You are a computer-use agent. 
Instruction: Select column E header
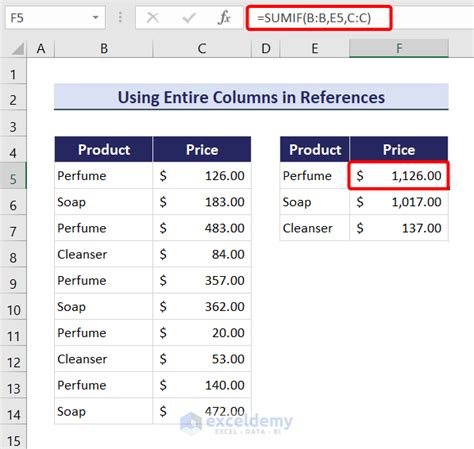click(315, 49)
